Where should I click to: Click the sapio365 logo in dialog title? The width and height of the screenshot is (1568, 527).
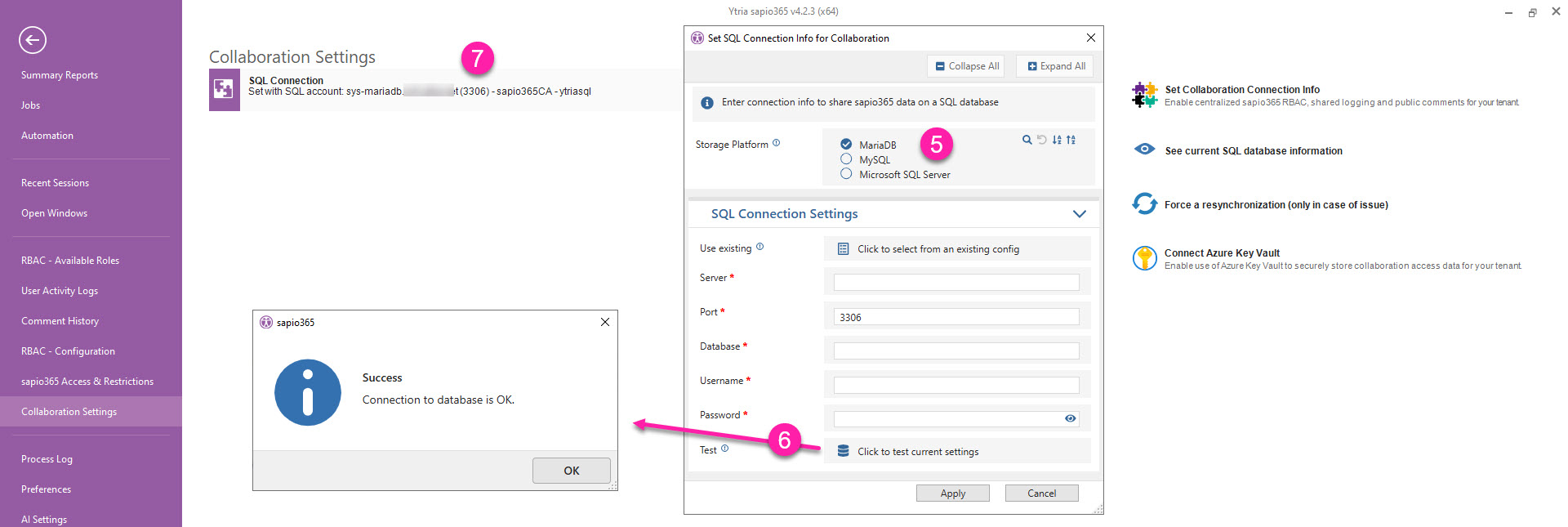(697, 38)
